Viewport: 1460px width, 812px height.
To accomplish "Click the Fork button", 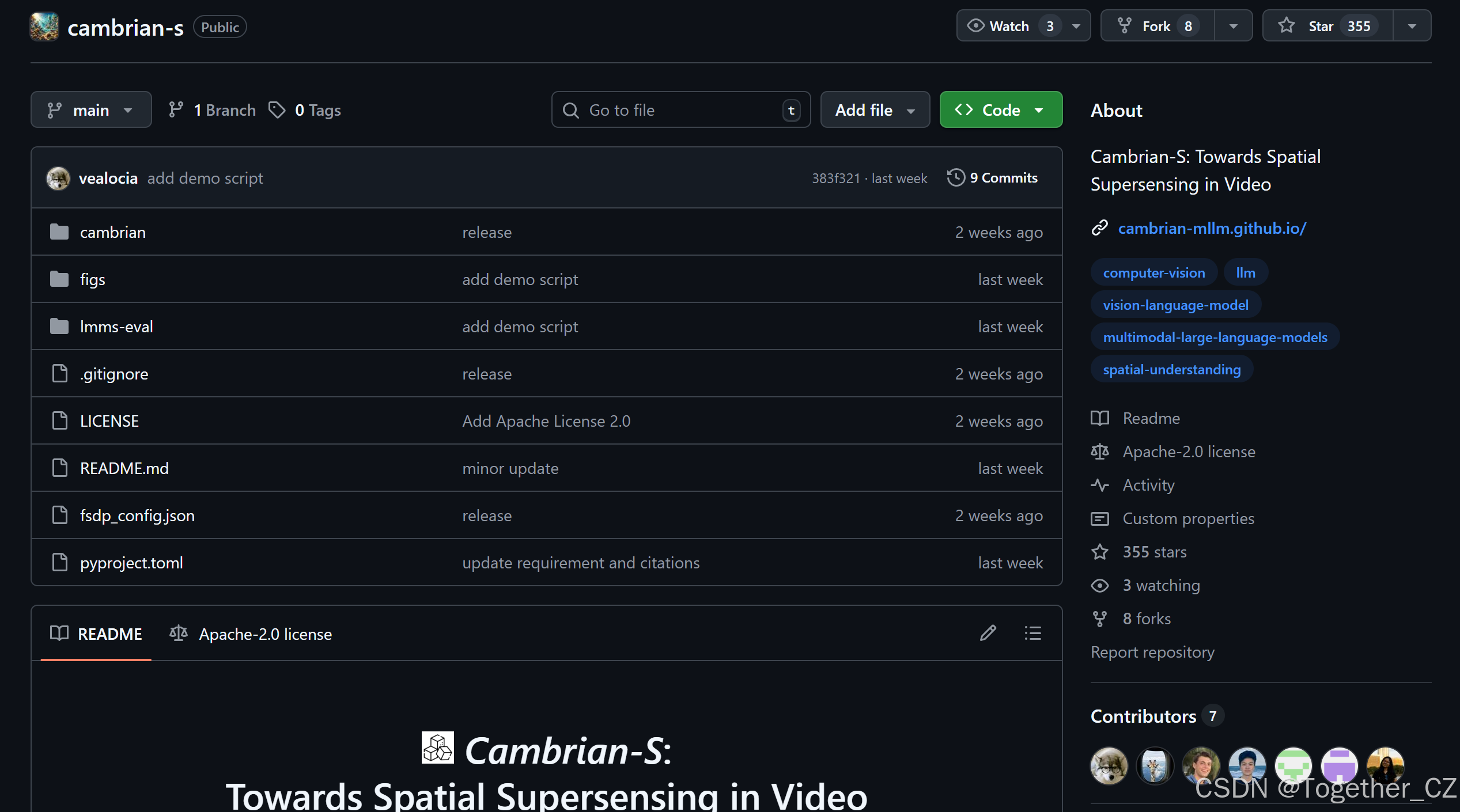I will pyautogui.click(x=1156, y=26).
